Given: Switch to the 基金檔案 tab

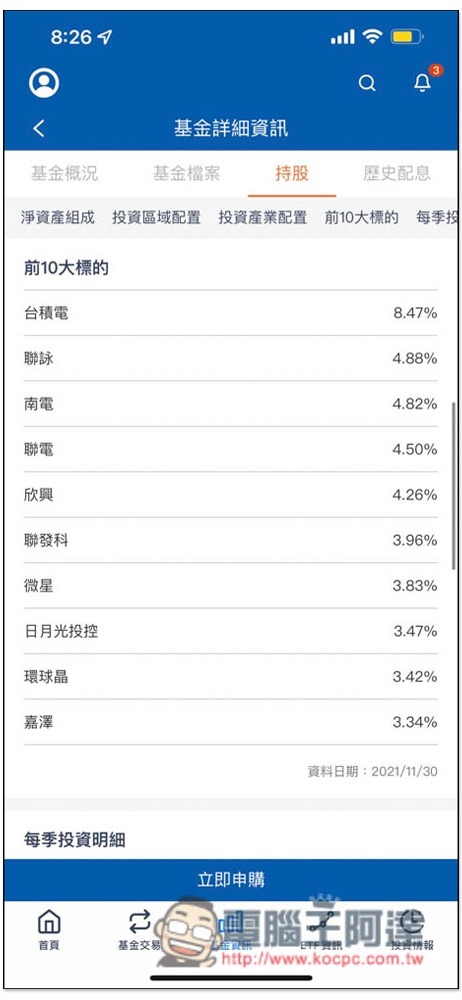Looking at the screenshot, I should pos(186,173).
